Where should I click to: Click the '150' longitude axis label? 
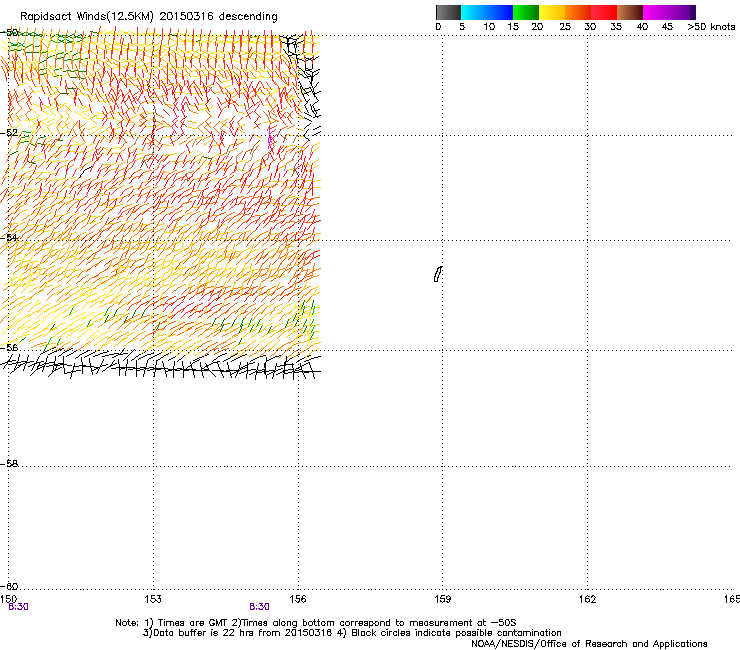click(8, 599)
